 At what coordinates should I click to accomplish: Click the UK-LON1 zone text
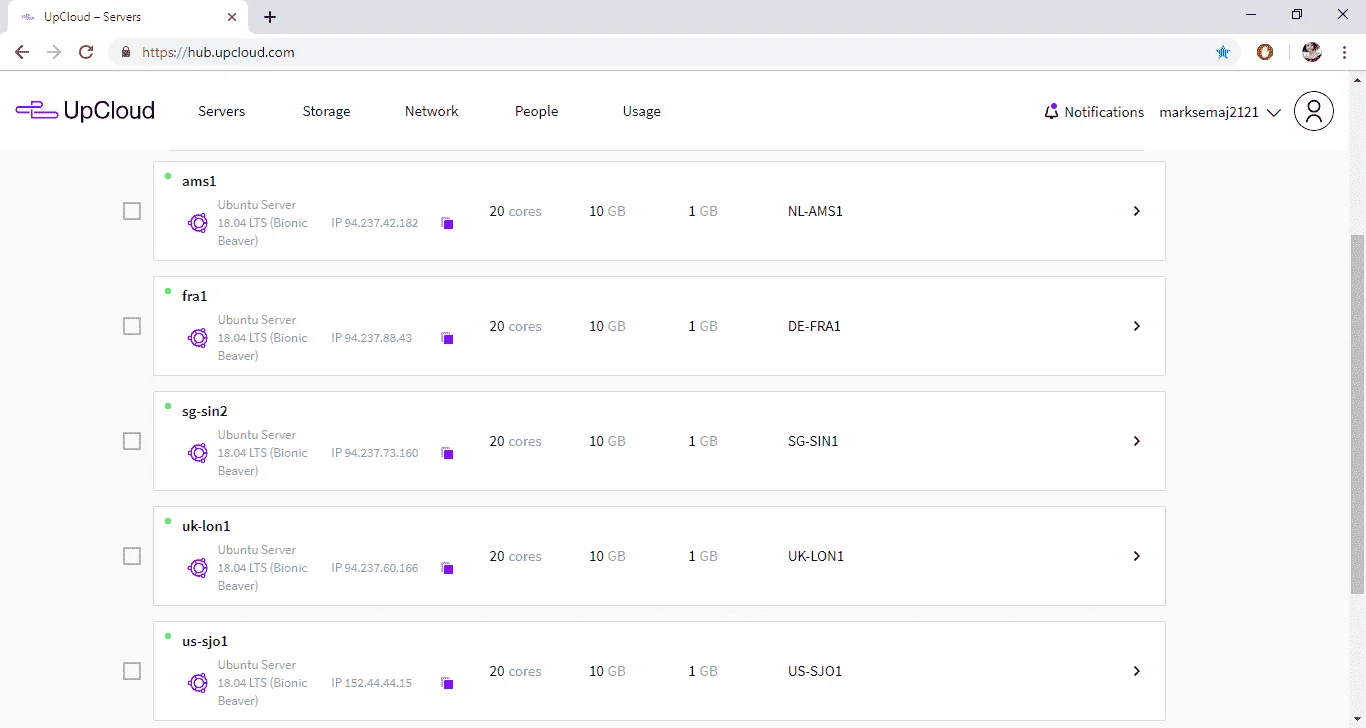816,556
